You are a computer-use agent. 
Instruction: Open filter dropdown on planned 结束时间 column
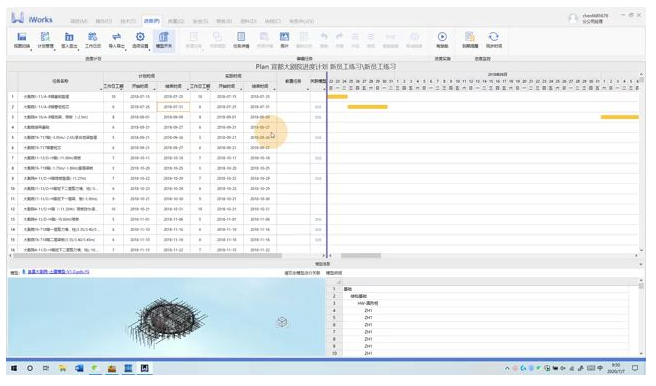point(188,89)
